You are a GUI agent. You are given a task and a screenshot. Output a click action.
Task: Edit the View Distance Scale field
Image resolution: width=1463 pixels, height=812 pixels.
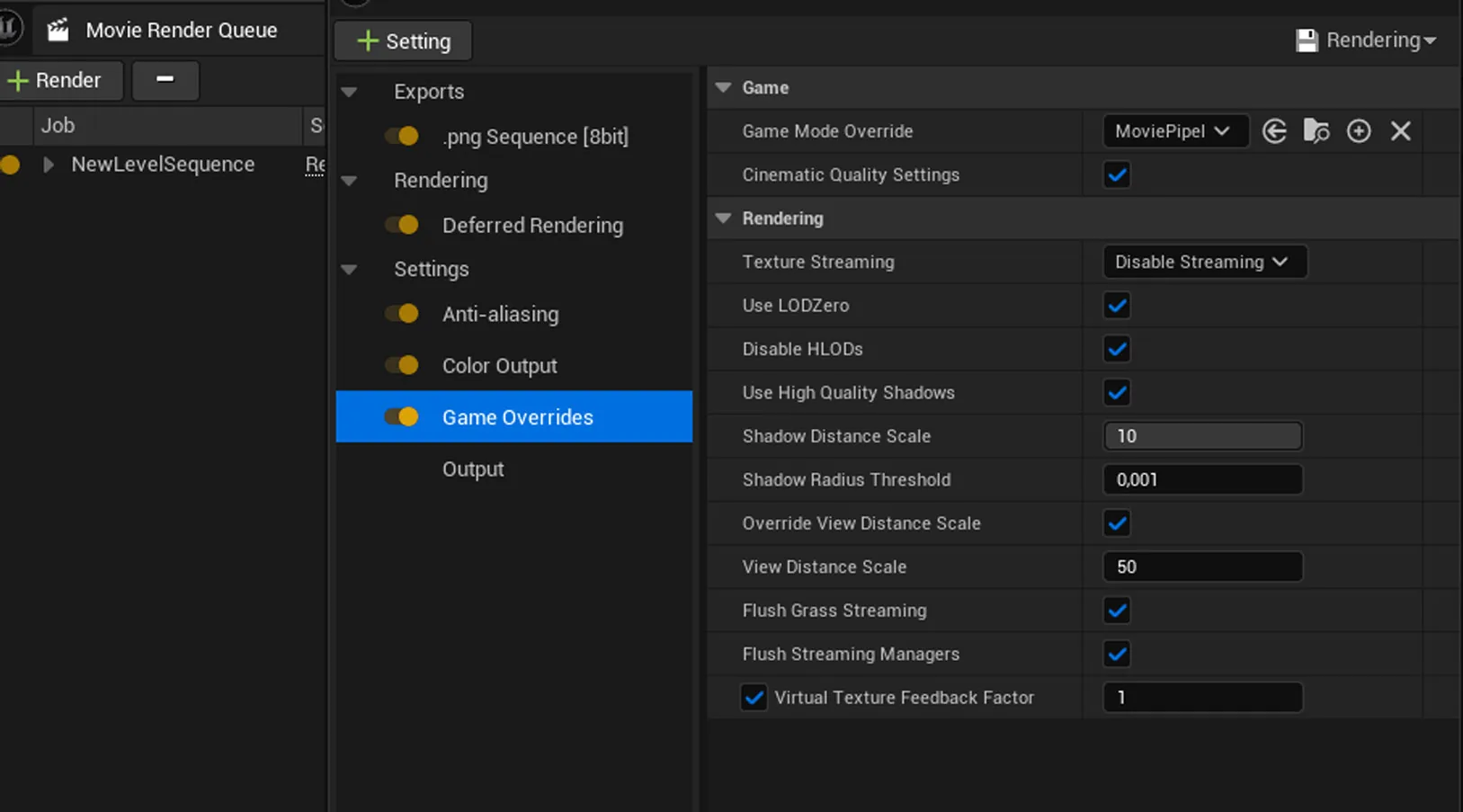[x=1202, y=567]
